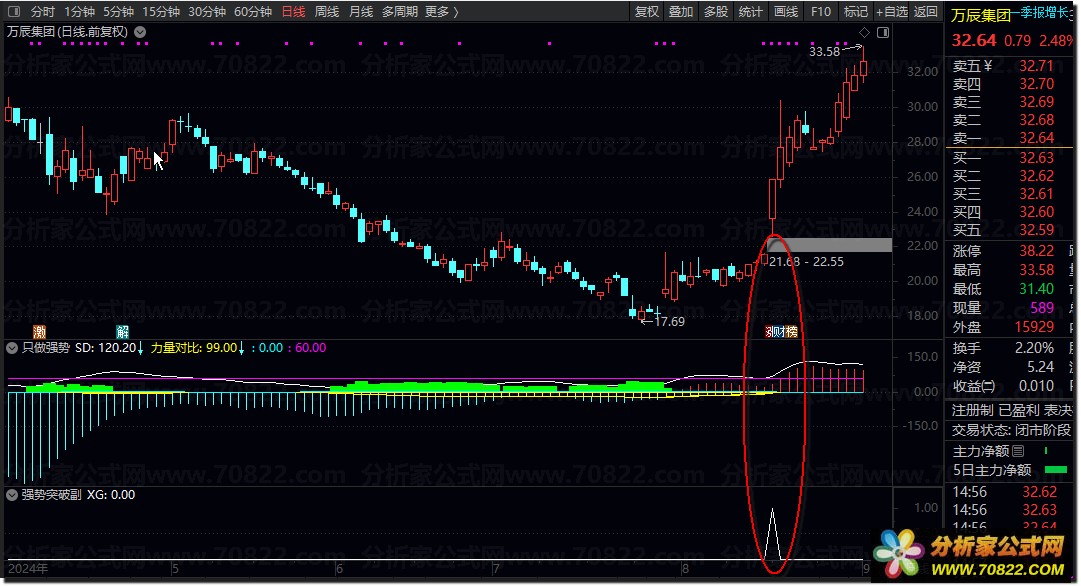Click the 8 month marker on the time axis
The height and width of the screenshot is (586, 1081).
pyautogui.click(x=685, y=569)
